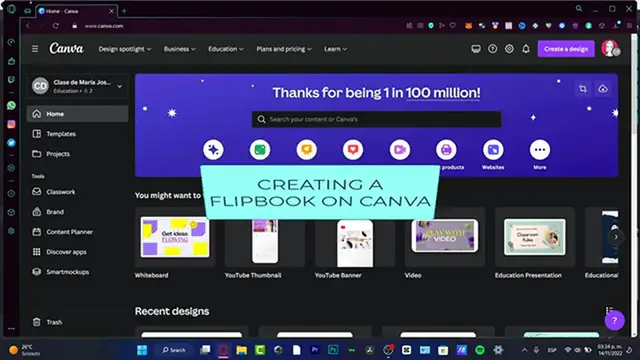
Task: Open the Windows Start menu
Action: tap(142, 350)
